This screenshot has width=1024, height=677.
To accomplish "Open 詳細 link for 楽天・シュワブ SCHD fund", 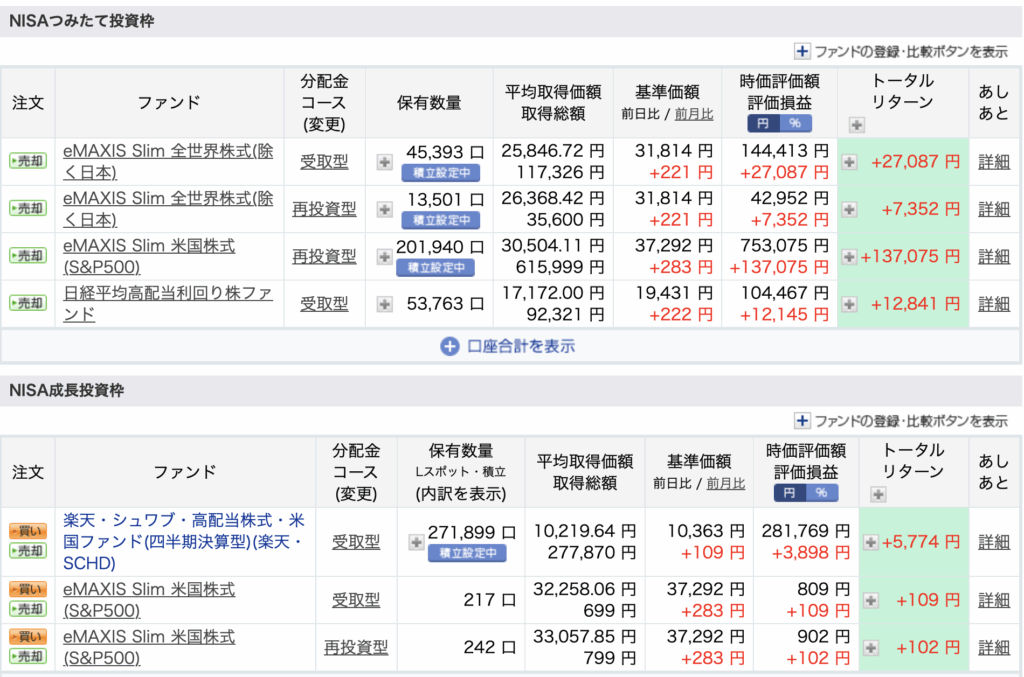I will coord(994,542).
